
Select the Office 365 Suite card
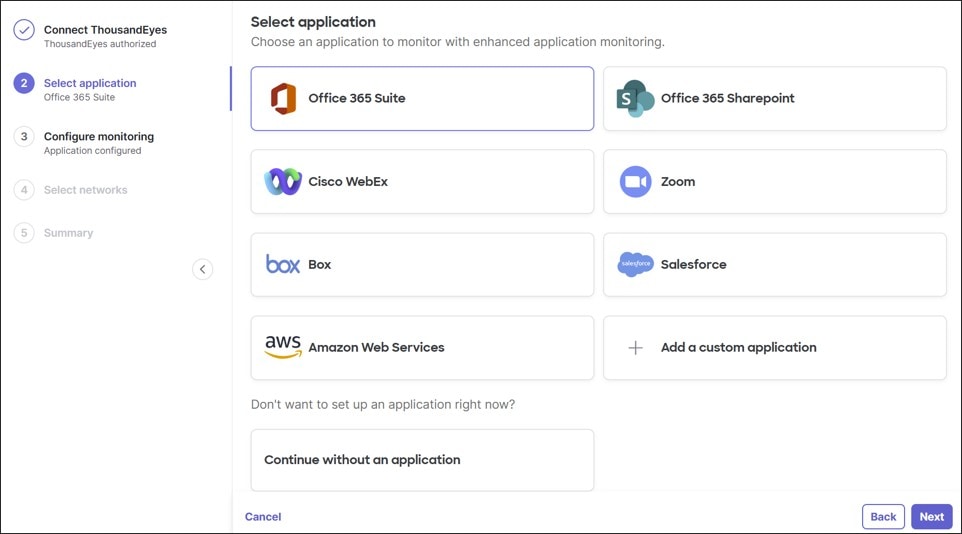pyautogui.click(x=422, y=99)
